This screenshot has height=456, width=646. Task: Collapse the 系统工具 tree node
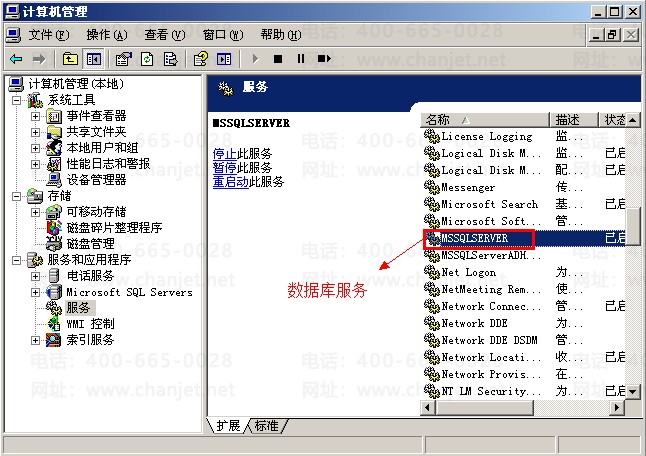(17, 100)
